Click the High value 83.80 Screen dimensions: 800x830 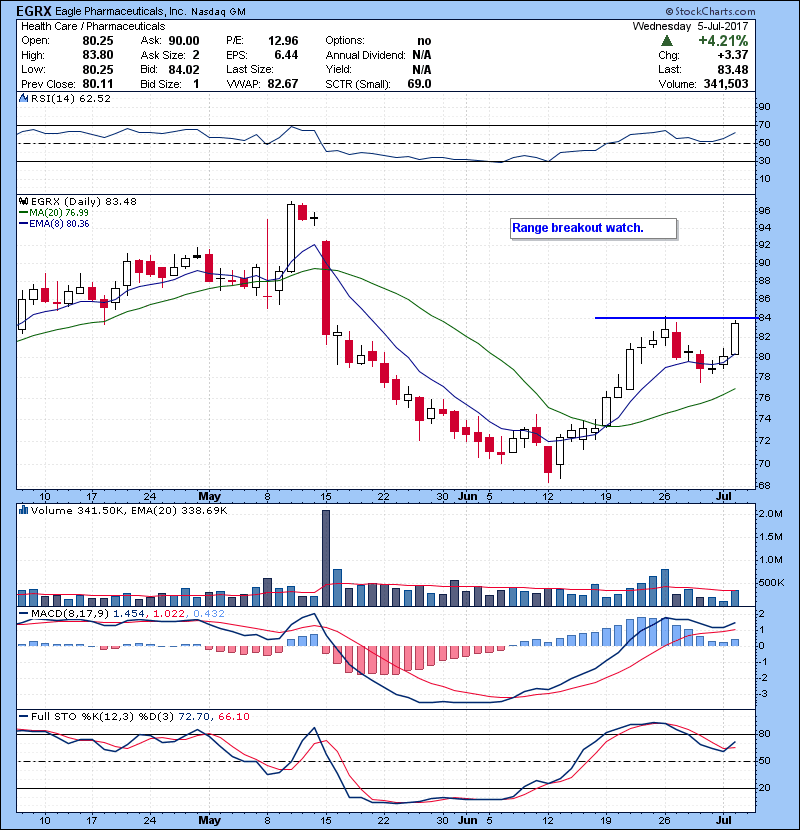coord(98,55)
